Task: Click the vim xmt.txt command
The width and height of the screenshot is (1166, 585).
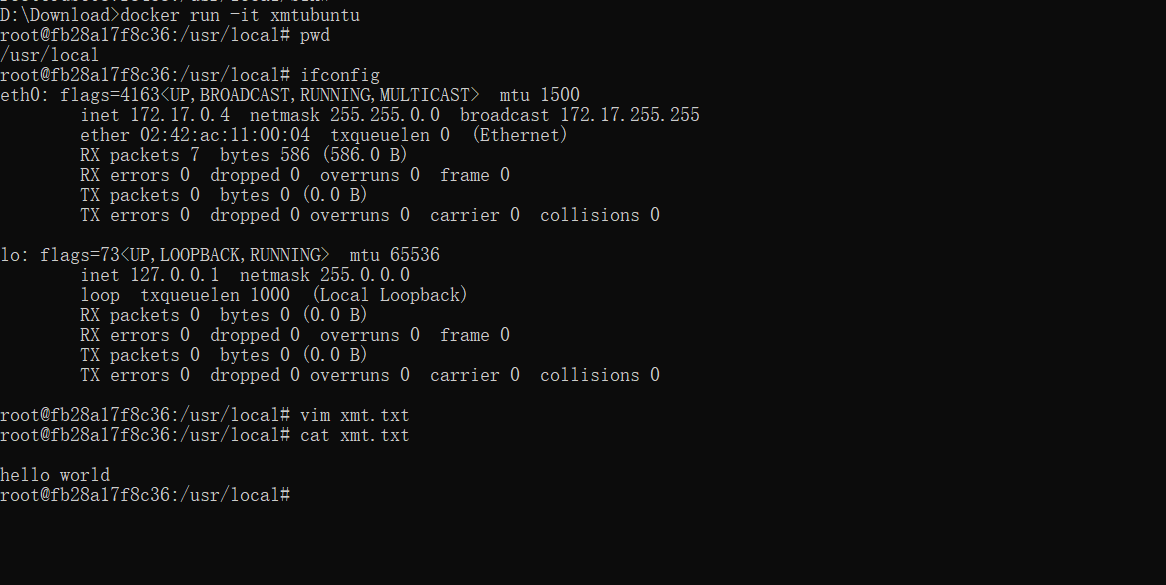Action: click(x=355, y=416)
